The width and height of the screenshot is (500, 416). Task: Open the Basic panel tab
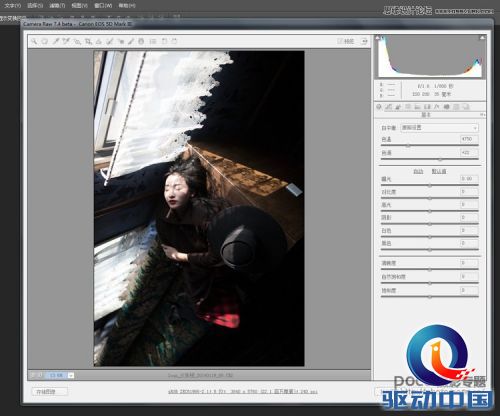pyautogui.click(x=379, y=107)
